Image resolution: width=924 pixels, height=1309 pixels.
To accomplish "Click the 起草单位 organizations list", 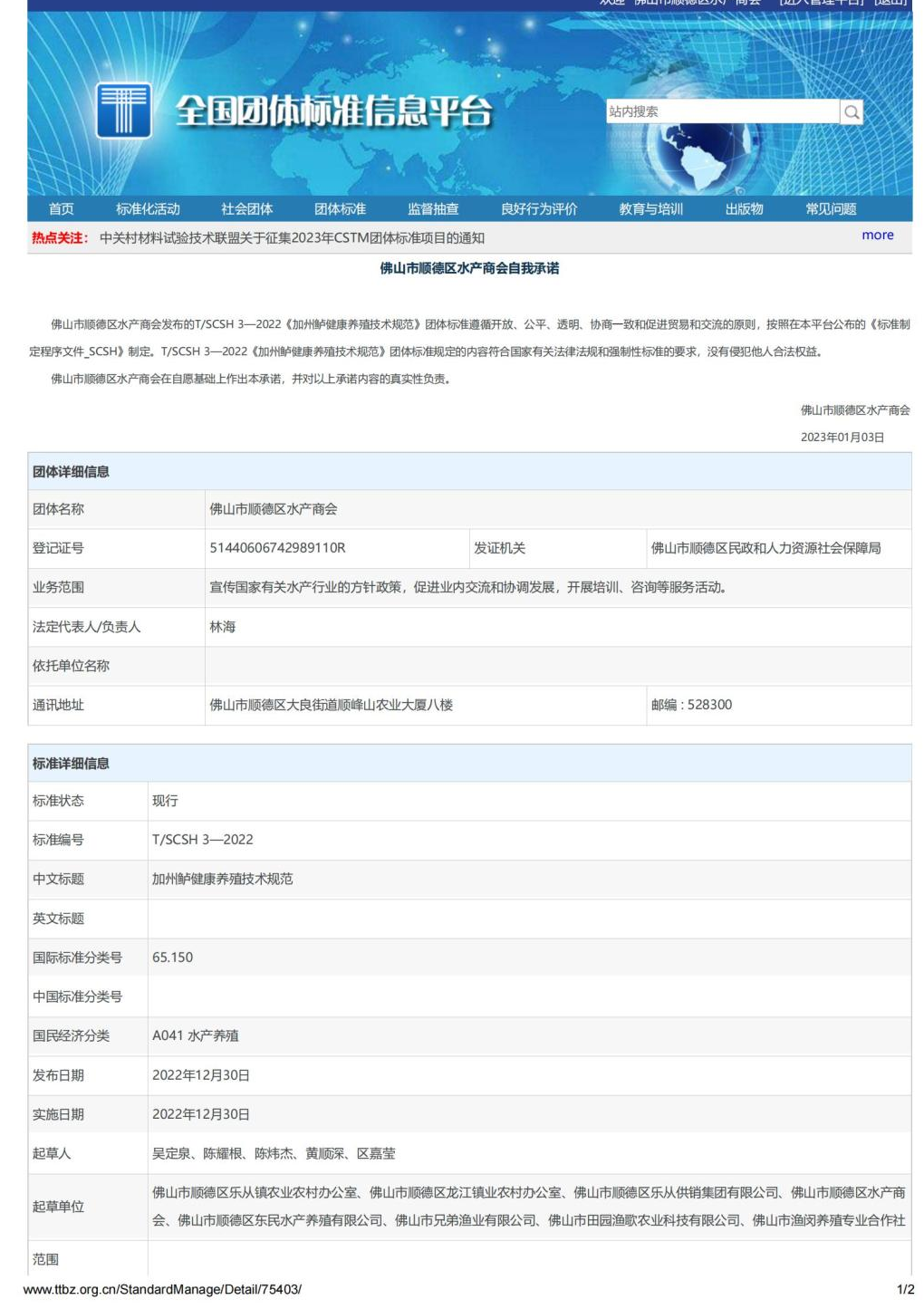I will point(529,1207).
